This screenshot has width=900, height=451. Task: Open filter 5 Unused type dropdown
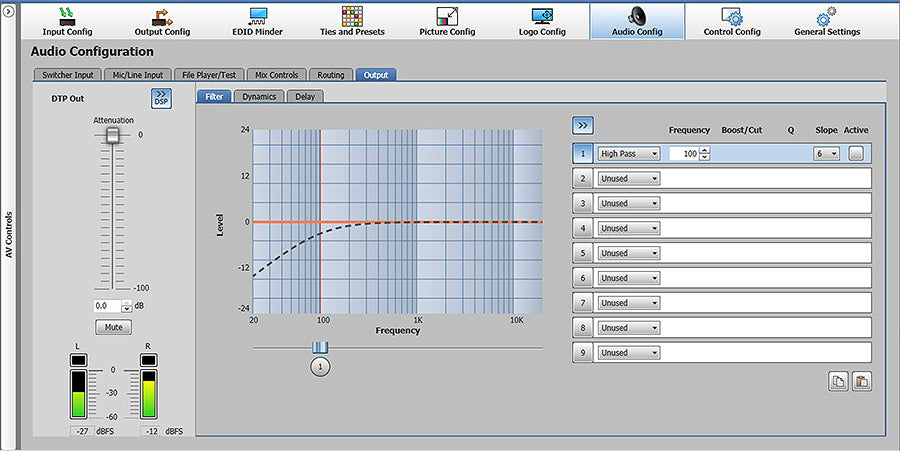629,253
